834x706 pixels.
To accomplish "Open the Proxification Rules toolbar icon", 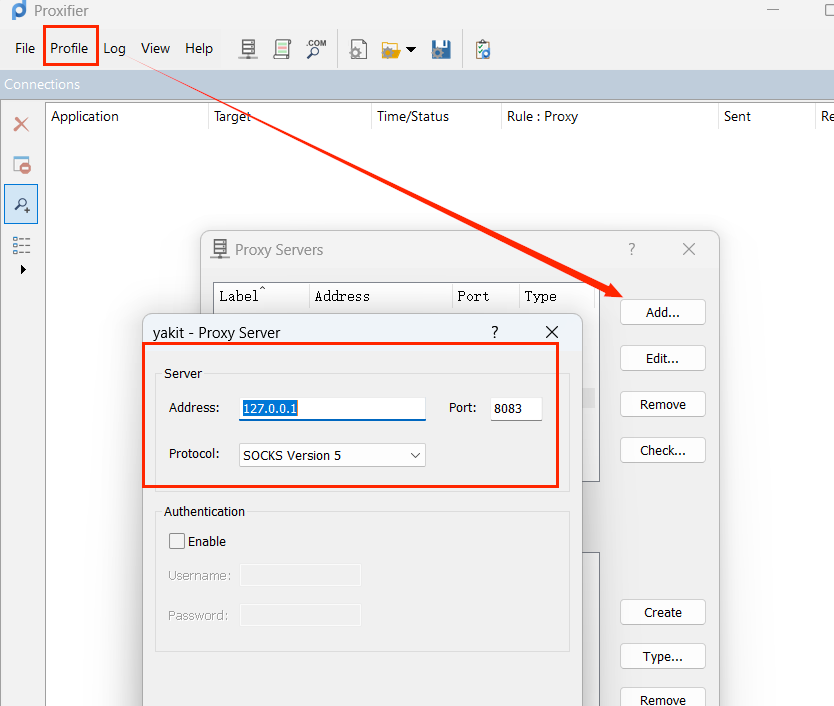I will point(282,49).
